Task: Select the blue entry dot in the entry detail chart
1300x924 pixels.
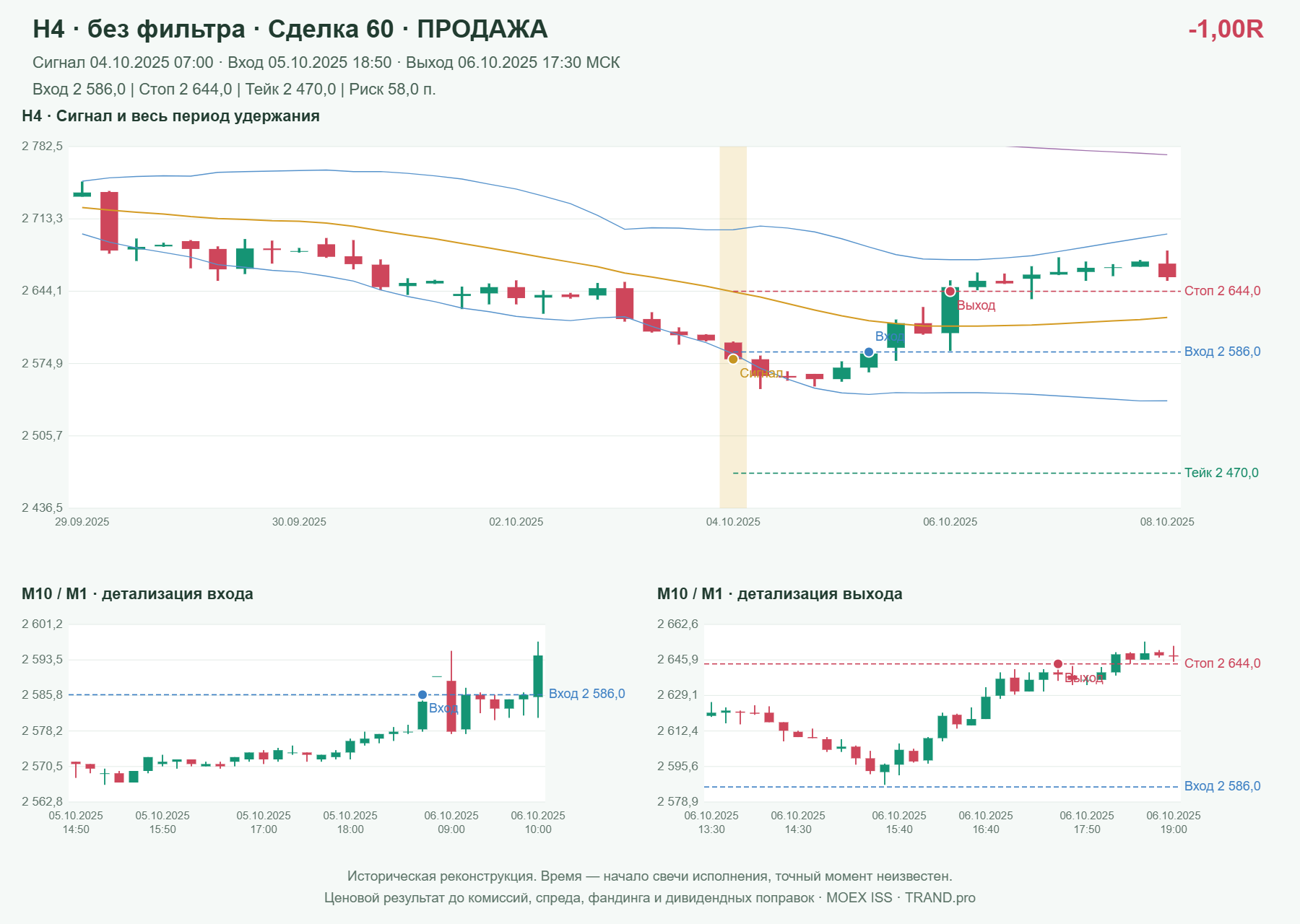Action: click(x=422, y=695)
